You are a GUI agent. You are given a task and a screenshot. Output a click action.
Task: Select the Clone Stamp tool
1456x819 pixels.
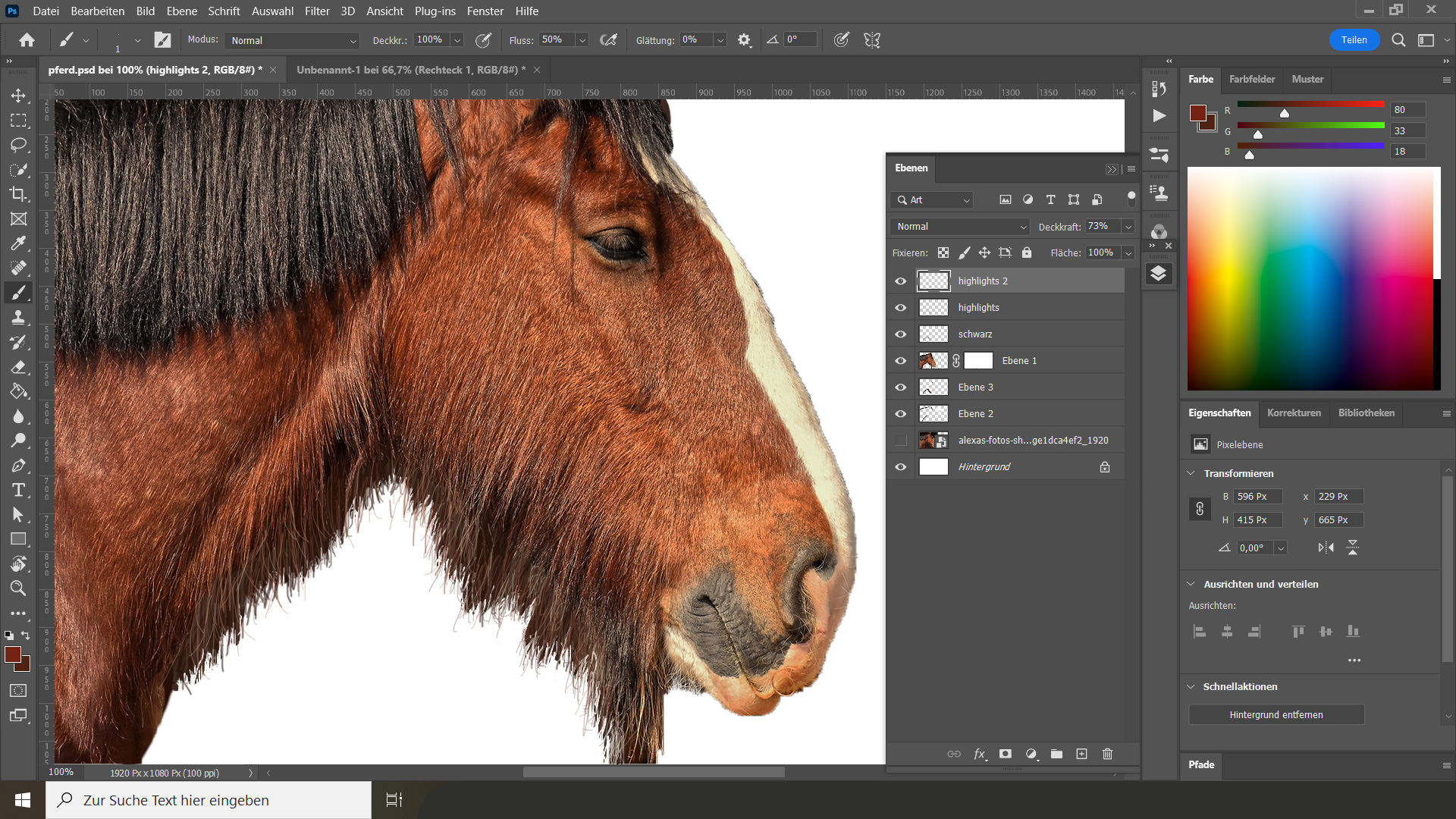[18, 318]
